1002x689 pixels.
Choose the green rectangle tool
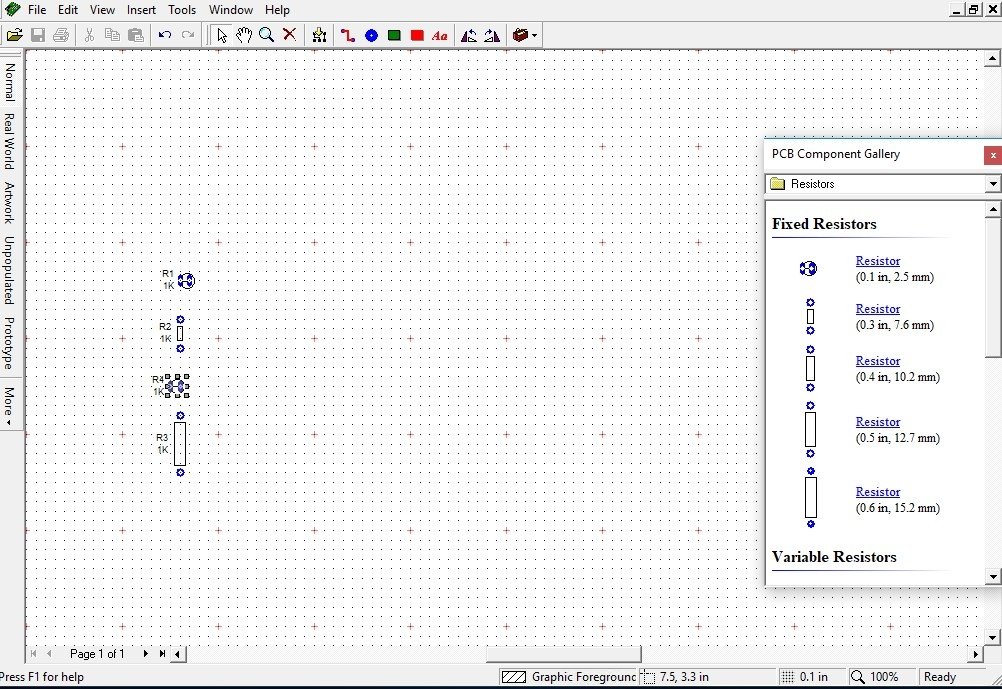point(394,35)
